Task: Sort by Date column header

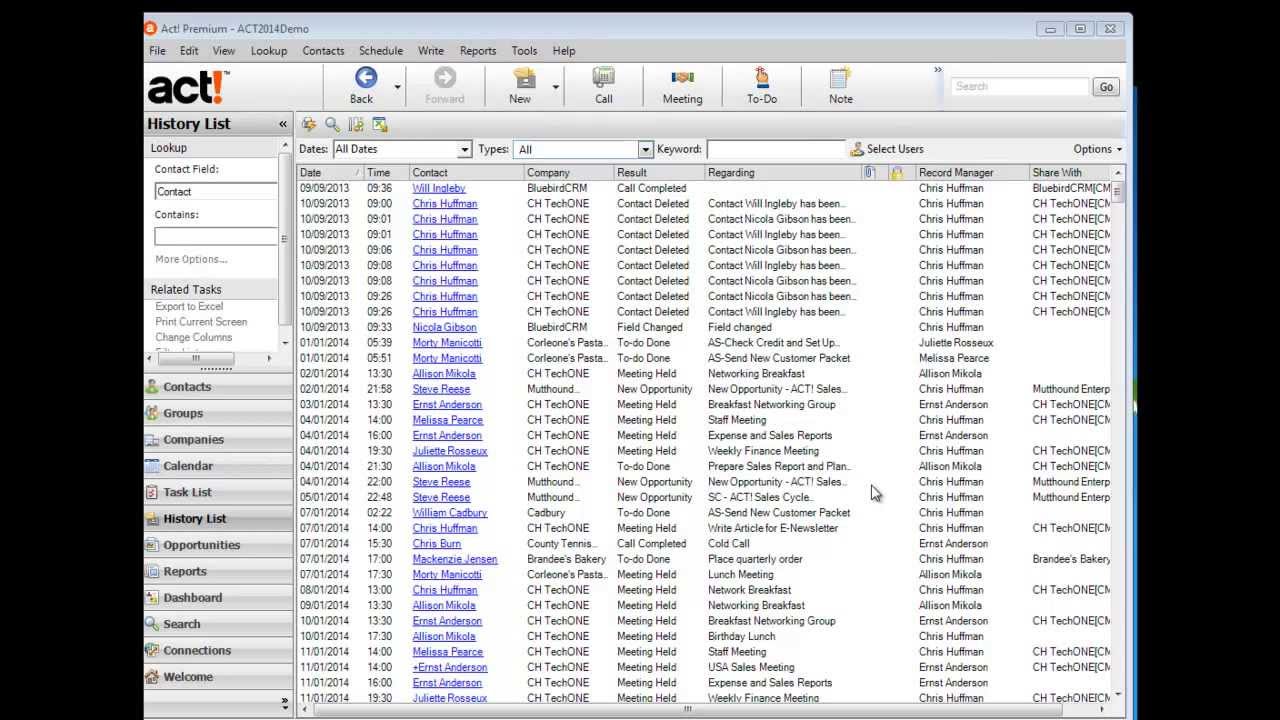Action: point(331,173)
